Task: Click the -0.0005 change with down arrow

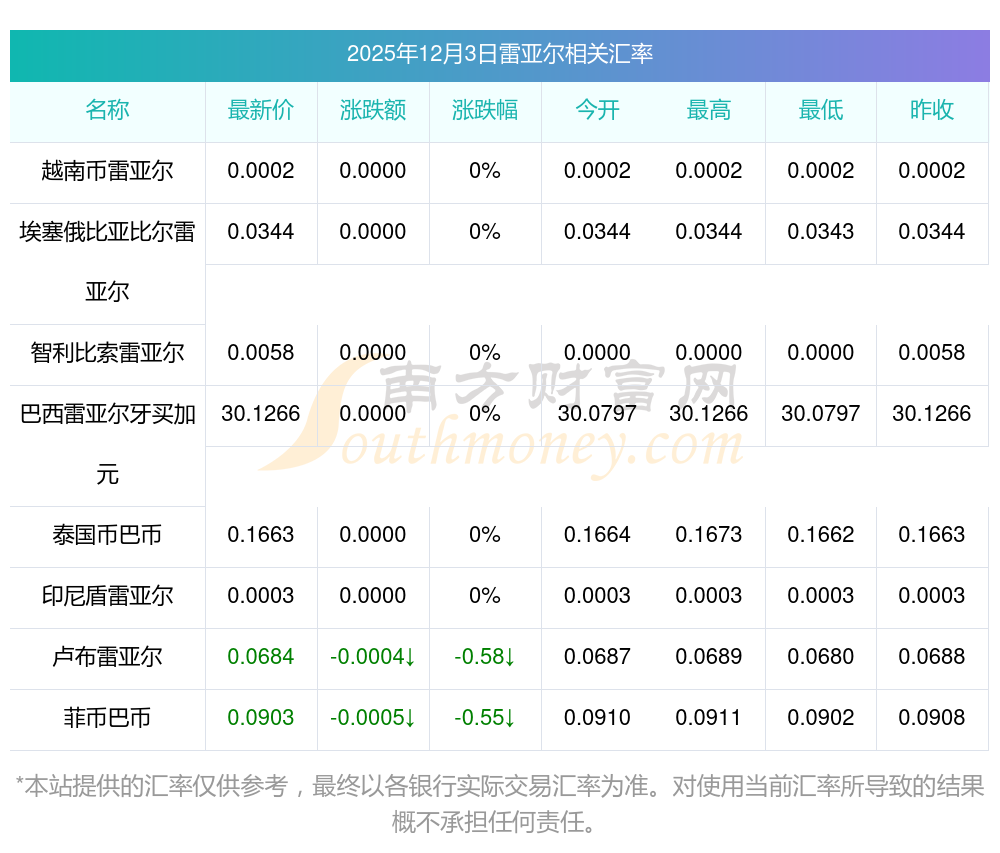Action: (x=372, y=718)
